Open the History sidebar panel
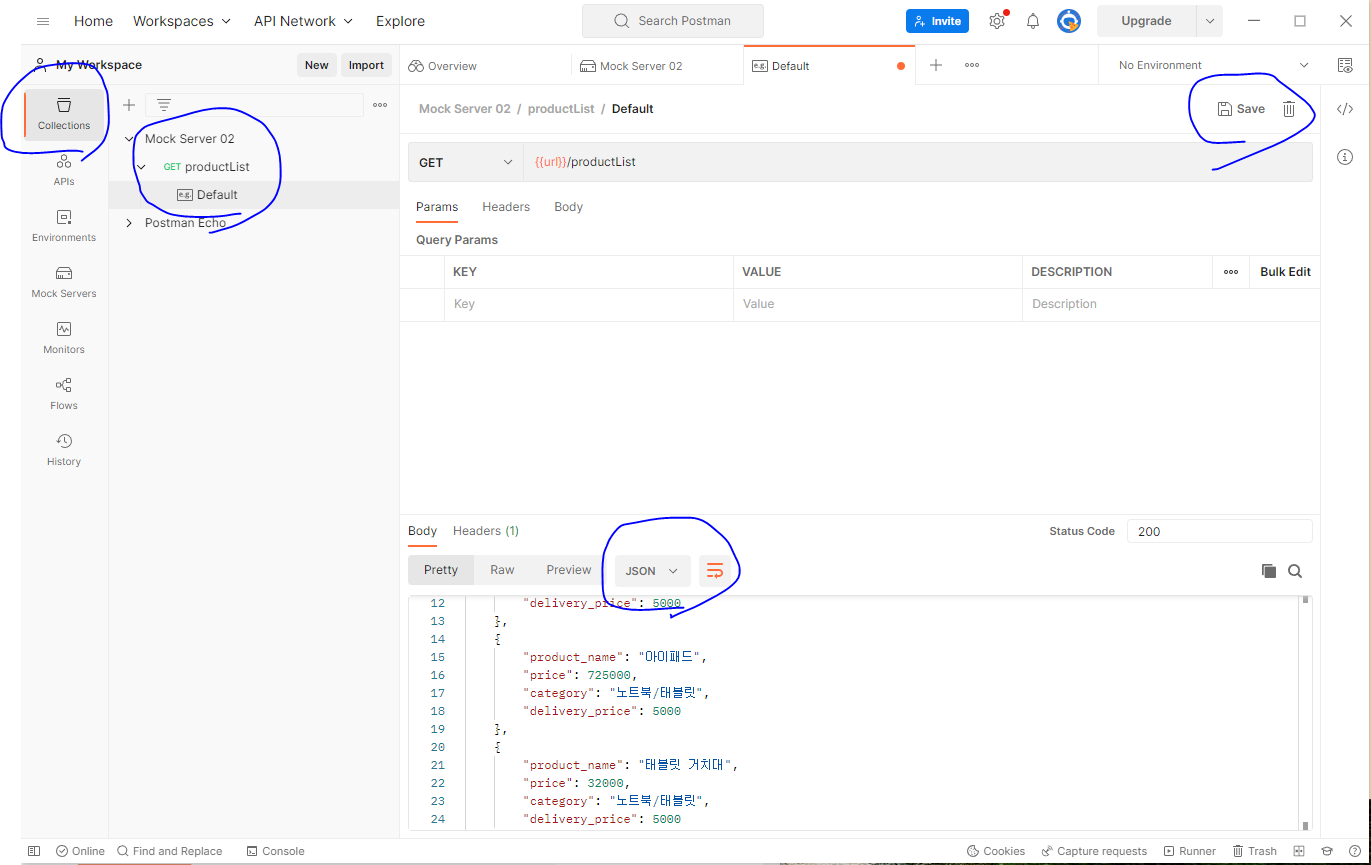The width and height of the screenshot is (1371, 865). click(64, 450)
